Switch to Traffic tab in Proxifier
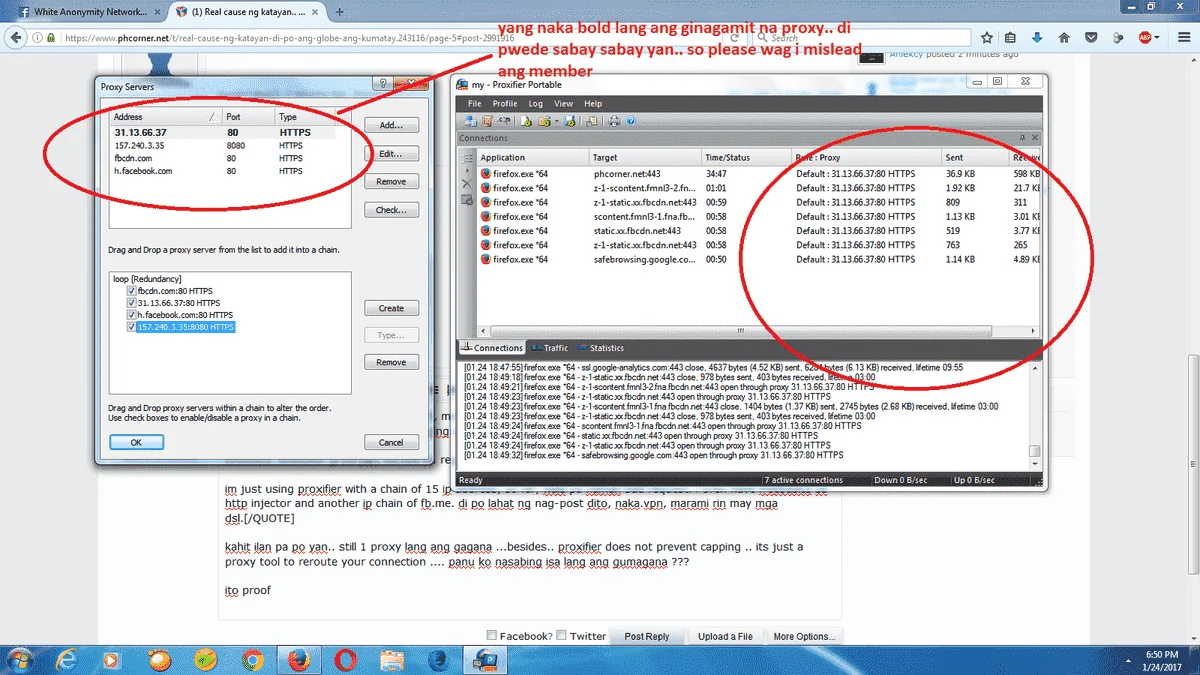The height and width of the screenshot is (675, 1200). click(550, 348)
